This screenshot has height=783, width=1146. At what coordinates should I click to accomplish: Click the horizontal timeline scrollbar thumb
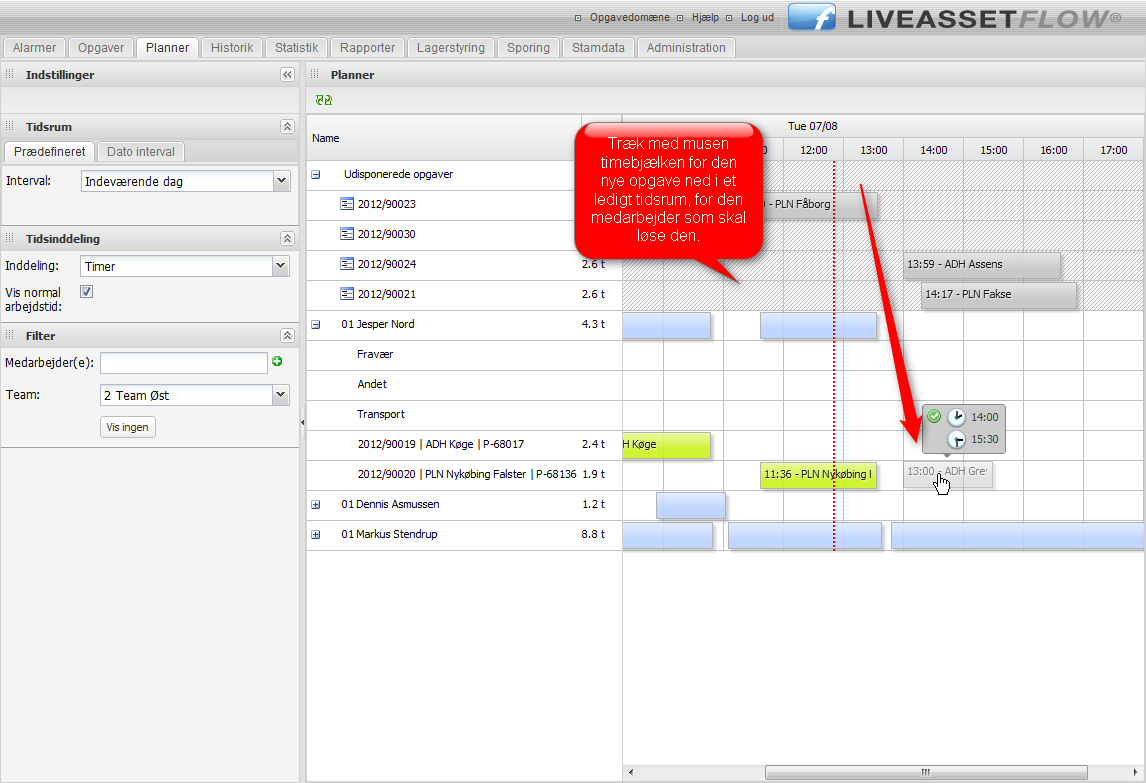click(925, 772)
